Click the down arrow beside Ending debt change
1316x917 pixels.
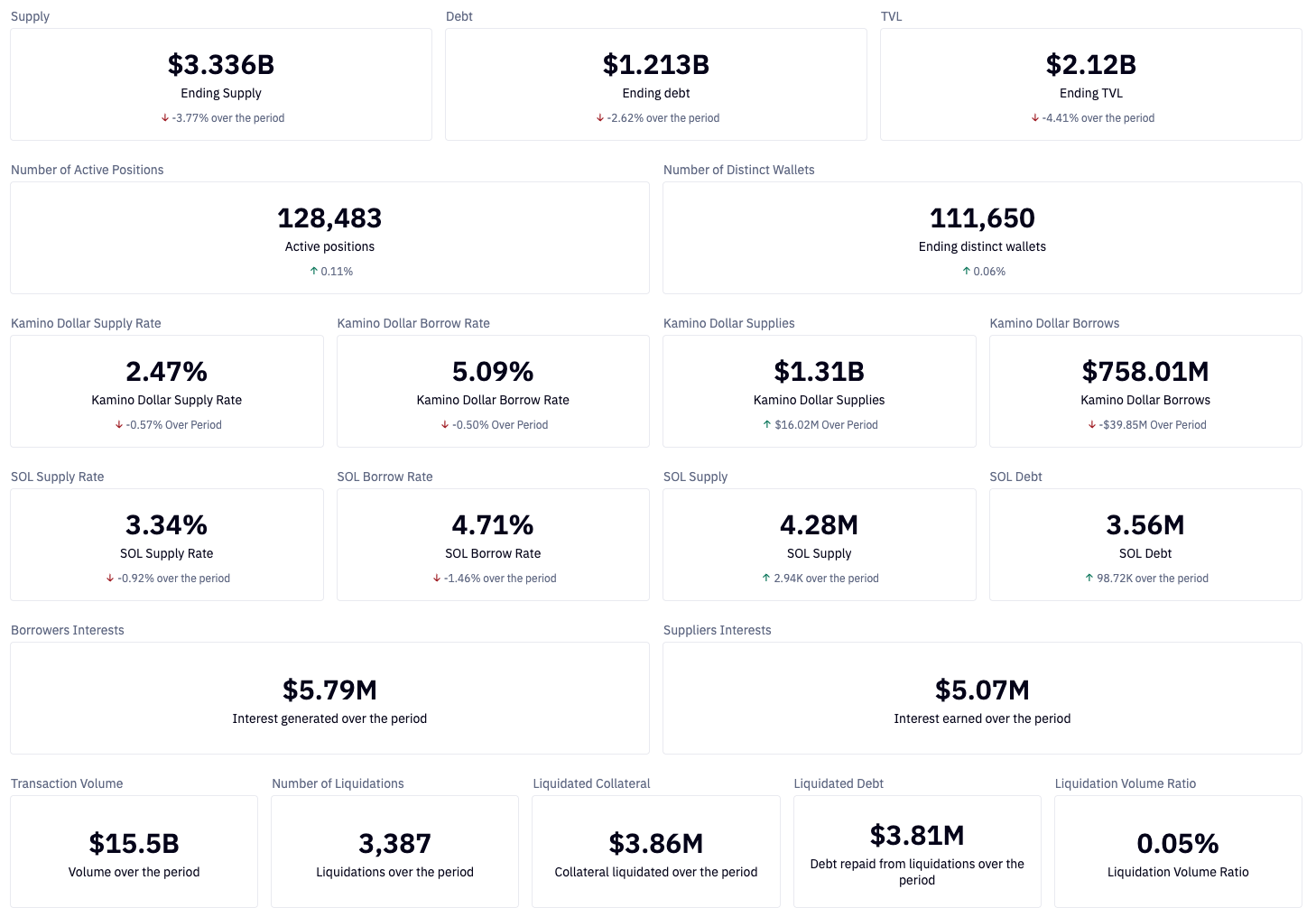[x=600, y=118]
